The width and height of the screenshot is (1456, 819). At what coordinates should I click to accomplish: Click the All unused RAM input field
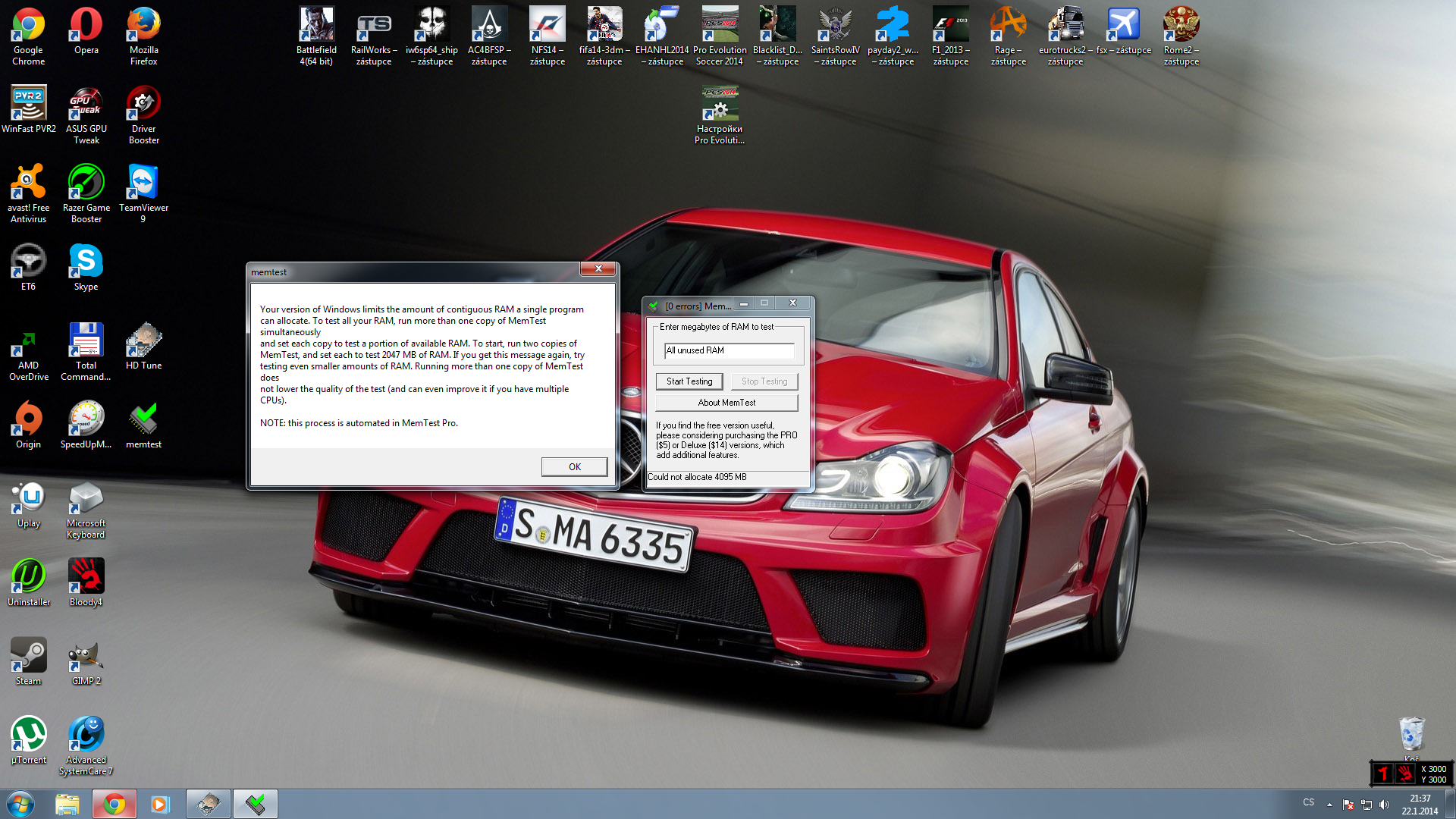729,350
